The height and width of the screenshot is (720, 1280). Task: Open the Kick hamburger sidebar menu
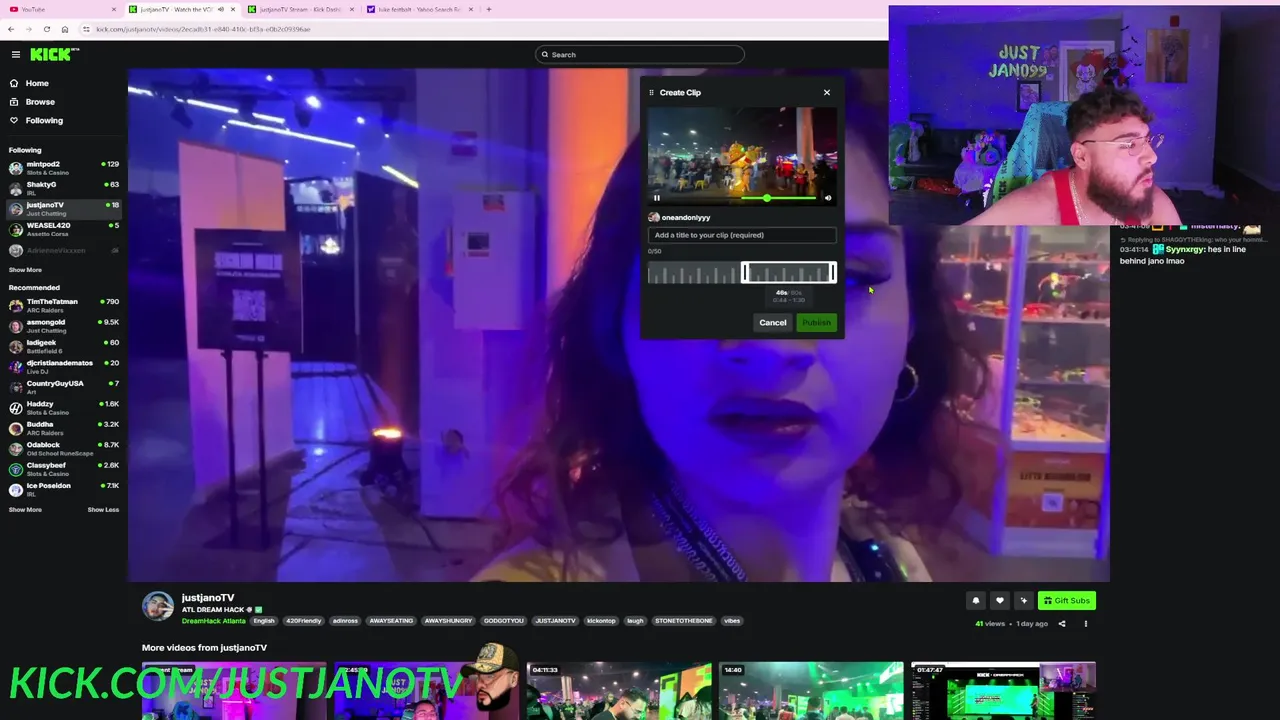point(15,54)
